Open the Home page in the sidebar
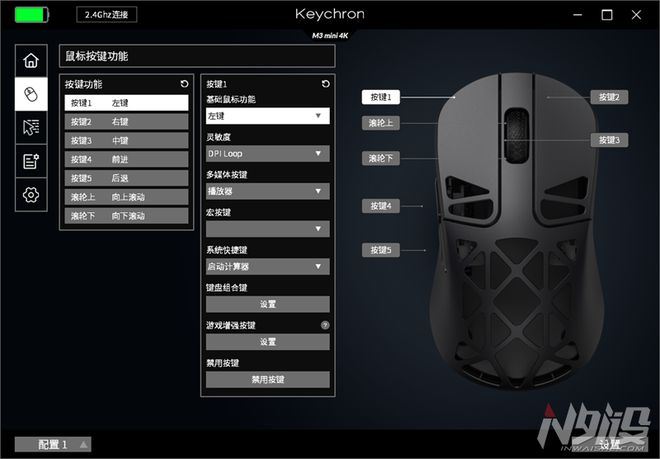This screenshot has width=660, height=459. pos(31,61)
